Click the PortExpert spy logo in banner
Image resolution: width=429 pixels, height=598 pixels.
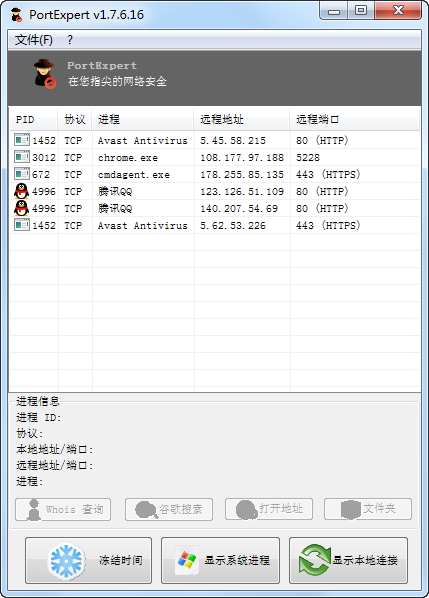pos(44,74)
